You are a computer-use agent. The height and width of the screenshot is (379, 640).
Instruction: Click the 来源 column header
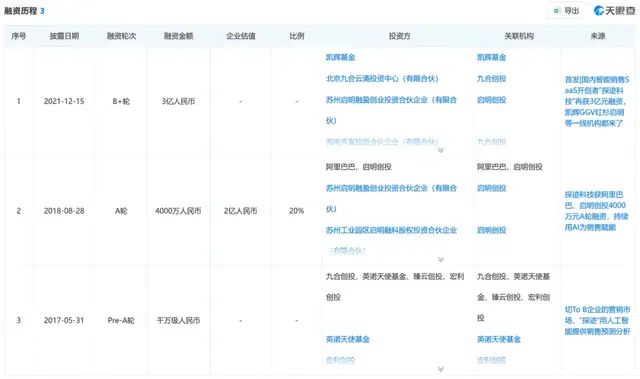coord(598,36)
